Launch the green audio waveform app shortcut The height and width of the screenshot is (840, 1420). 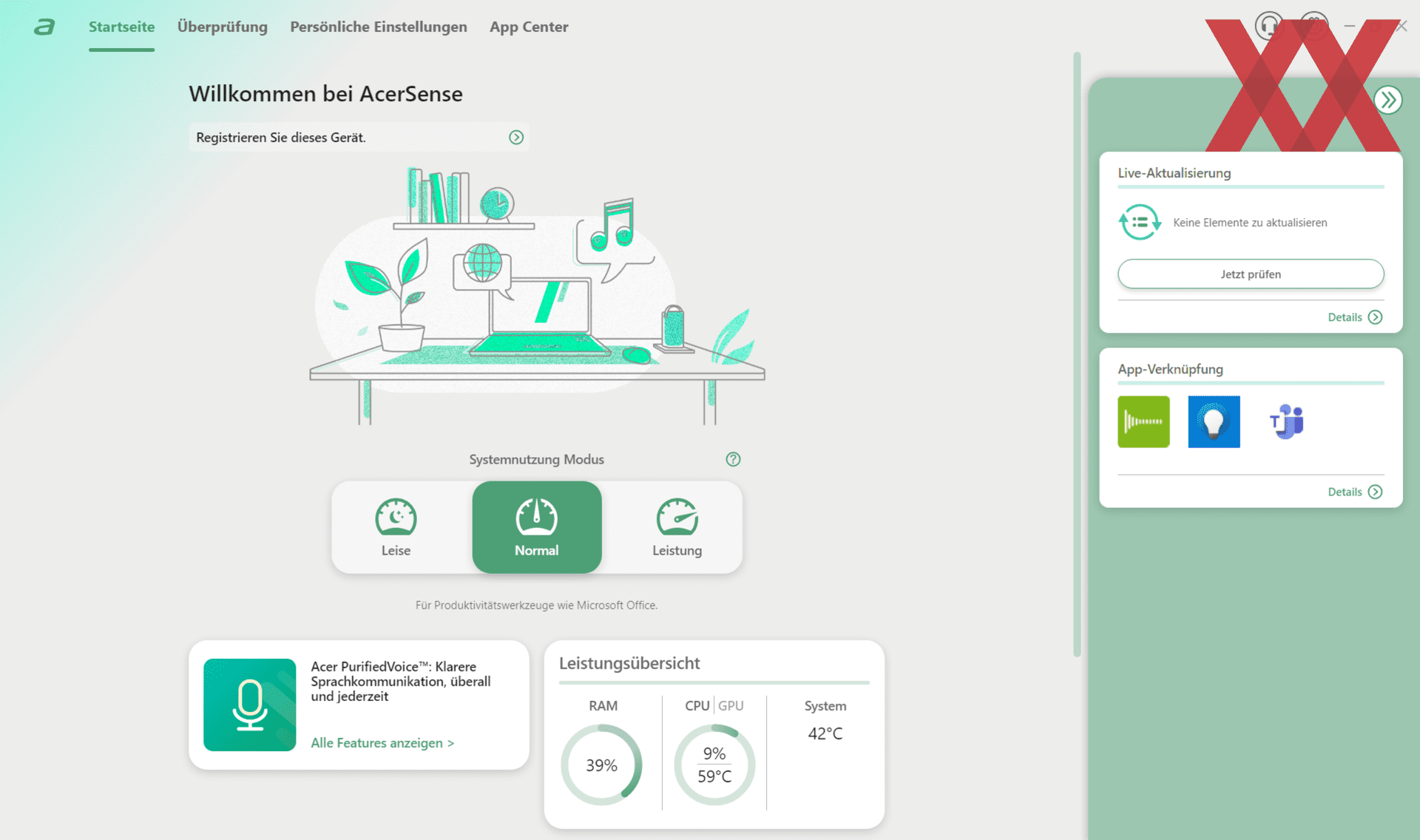coord(1143,421)
